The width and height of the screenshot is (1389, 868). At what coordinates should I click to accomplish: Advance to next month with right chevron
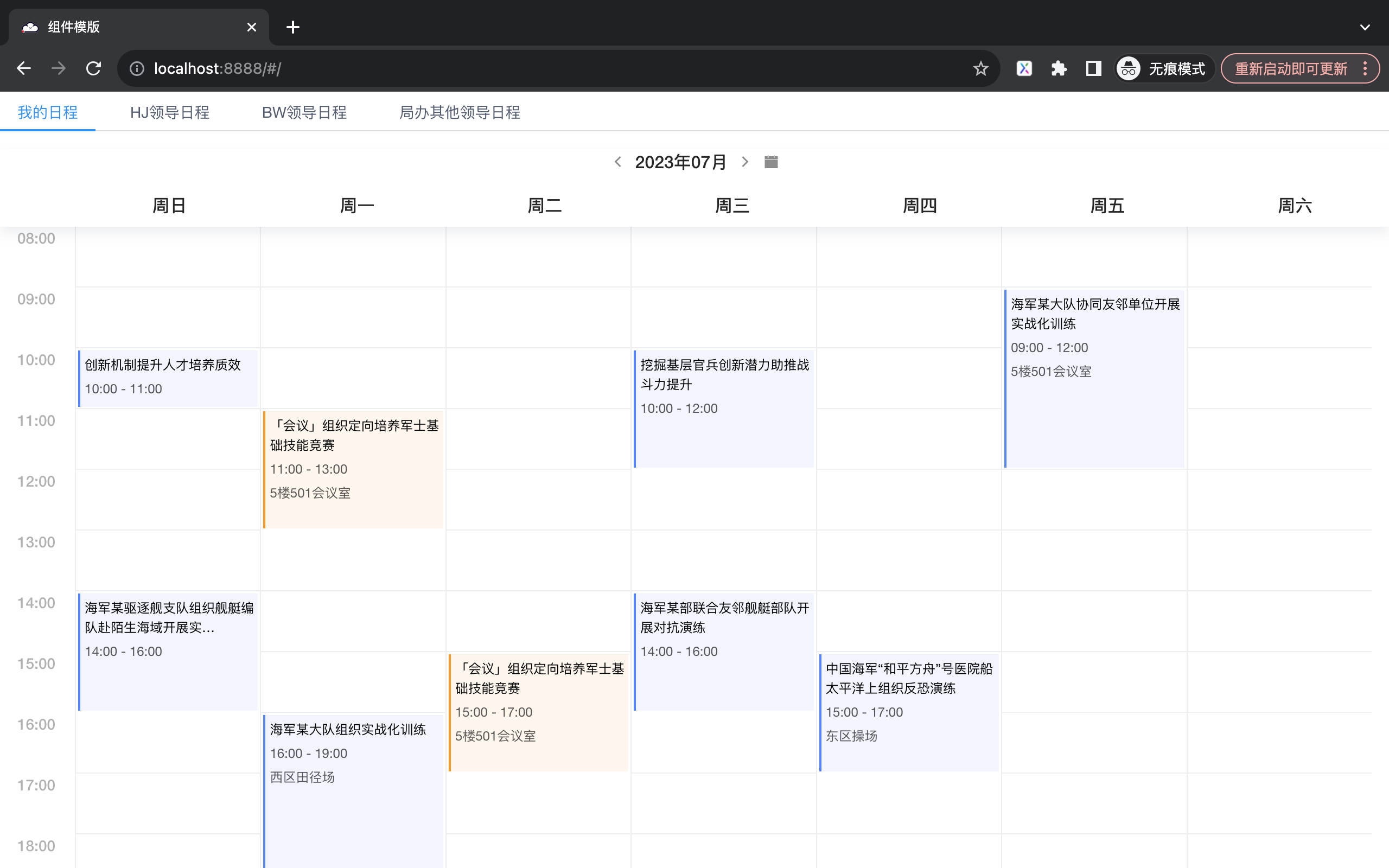744,162
